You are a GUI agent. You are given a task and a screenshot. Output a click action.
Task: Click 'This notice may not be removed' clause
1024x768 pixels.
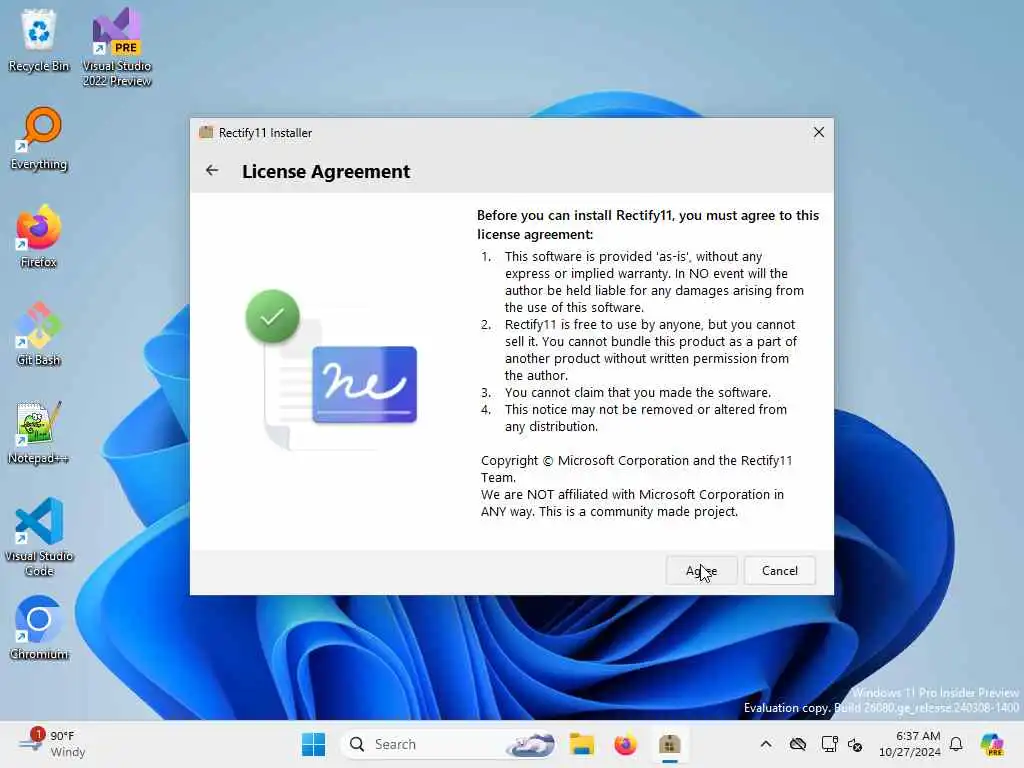[x=645, y=418]
